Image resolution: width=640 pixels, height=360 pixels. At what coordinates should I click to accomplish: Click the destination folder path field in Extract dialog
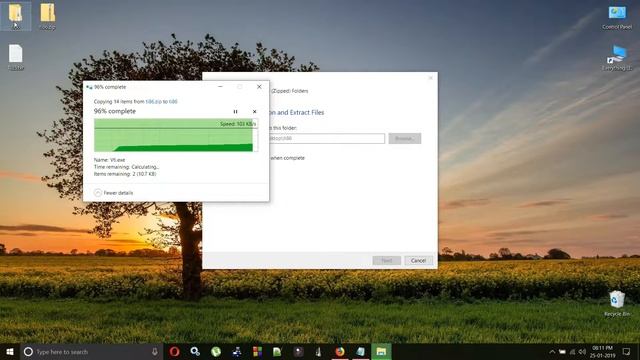pos(327,138)
